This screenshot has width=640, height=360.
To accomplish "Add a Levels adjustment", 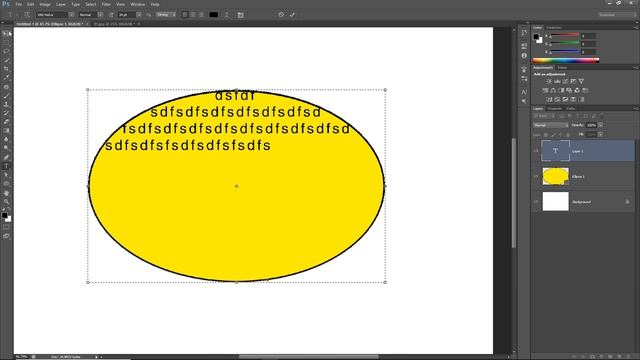I will tap(557, 82).
